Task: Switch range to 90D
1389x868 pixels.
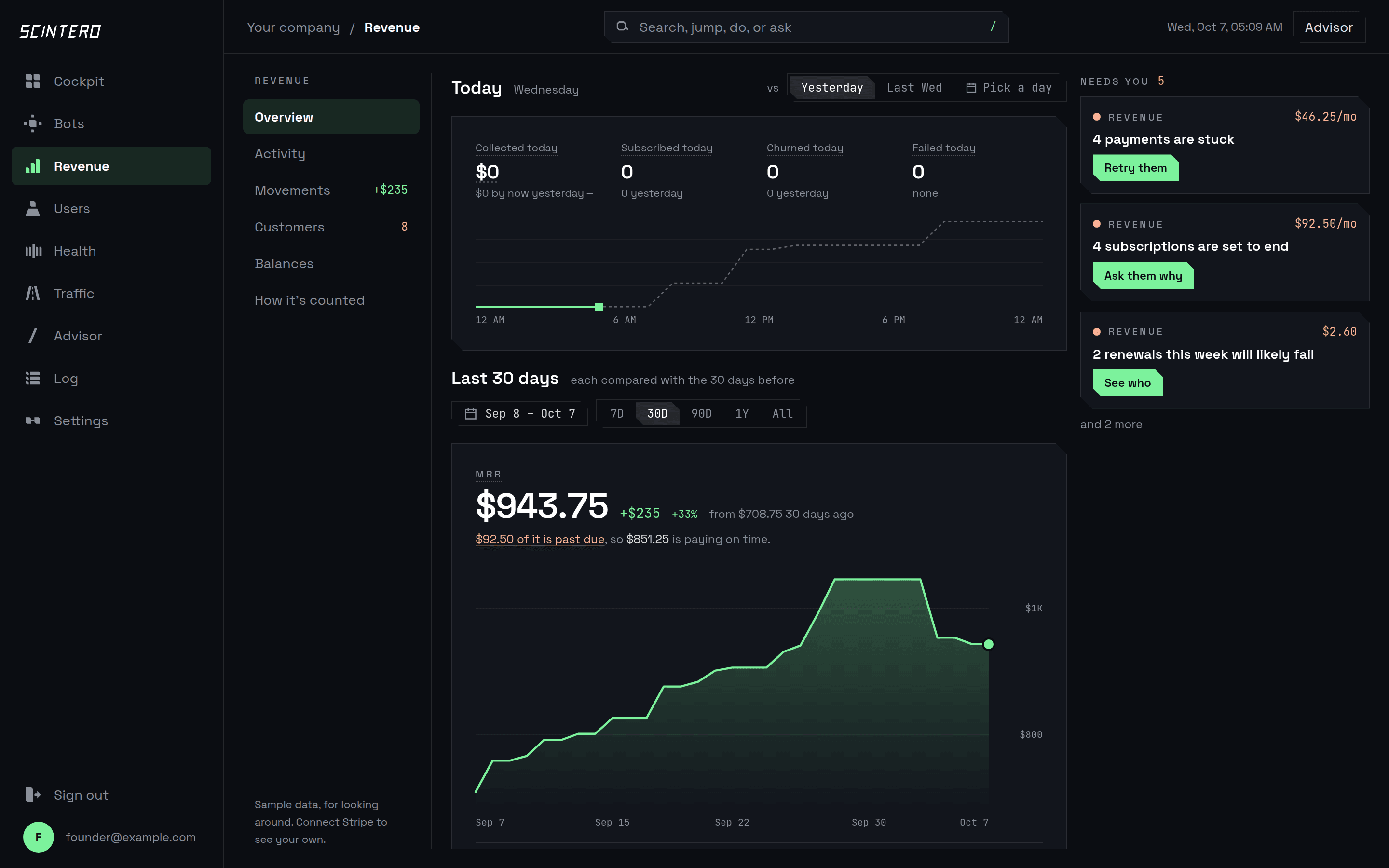Action: coord(701,413)
